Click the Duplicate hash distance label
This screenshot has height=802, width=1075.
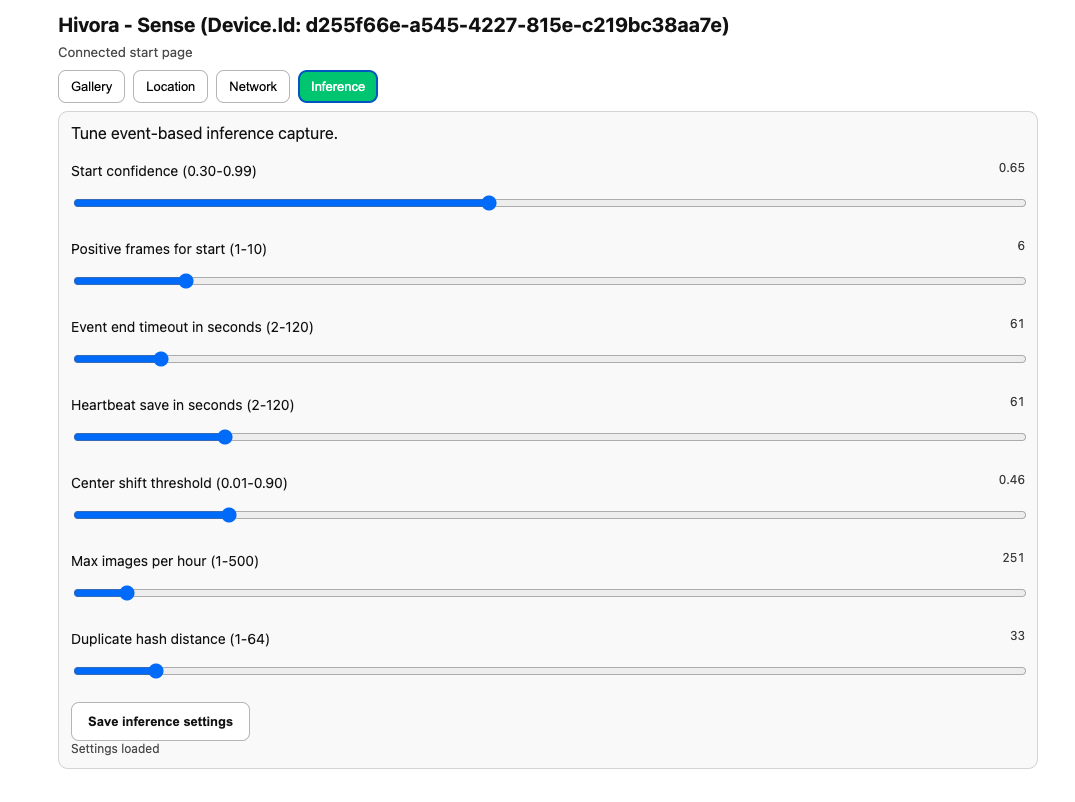(170, 639)
